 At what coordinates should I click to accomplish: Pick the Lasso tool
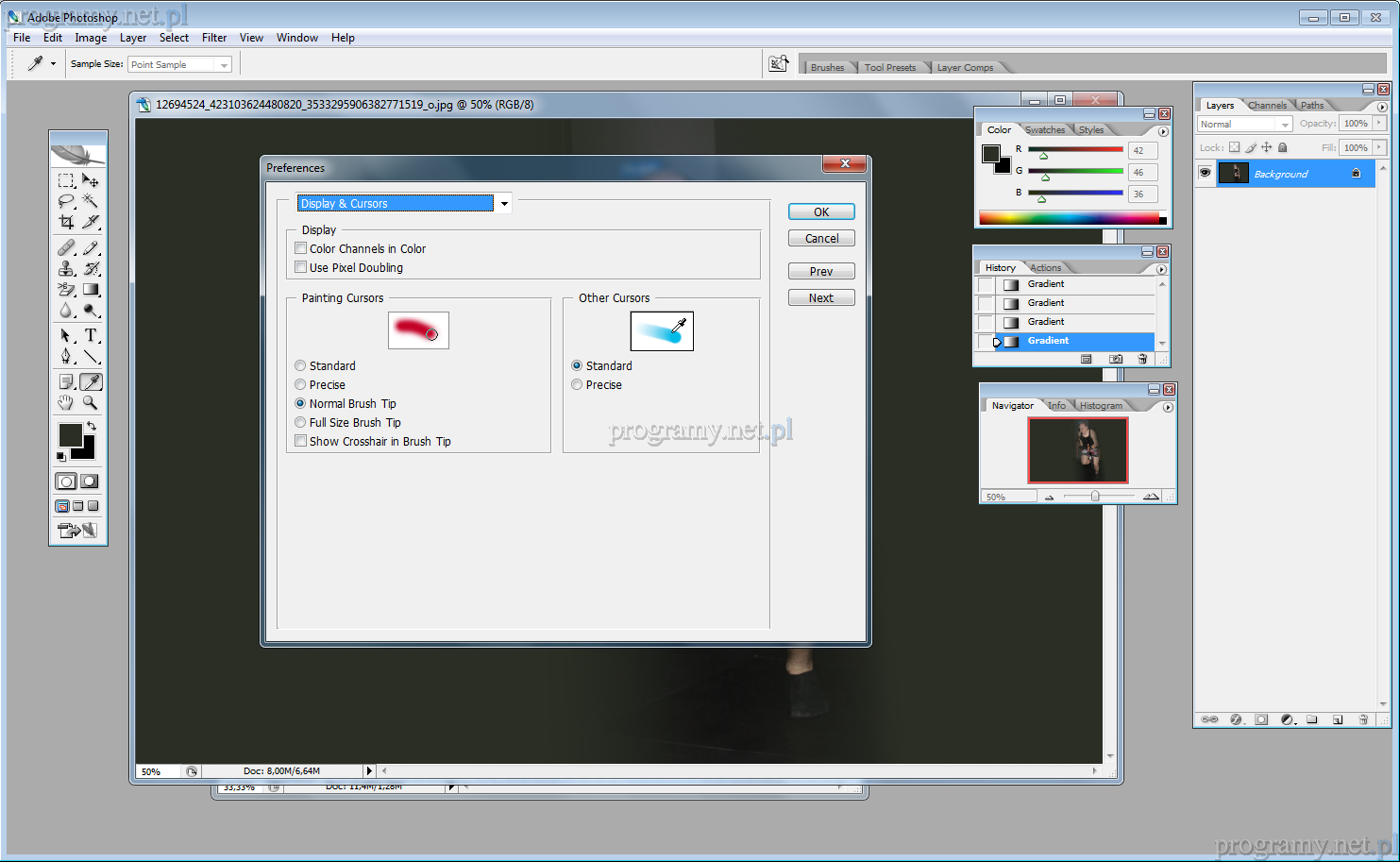pyautogui.click(x=66, y=201)
